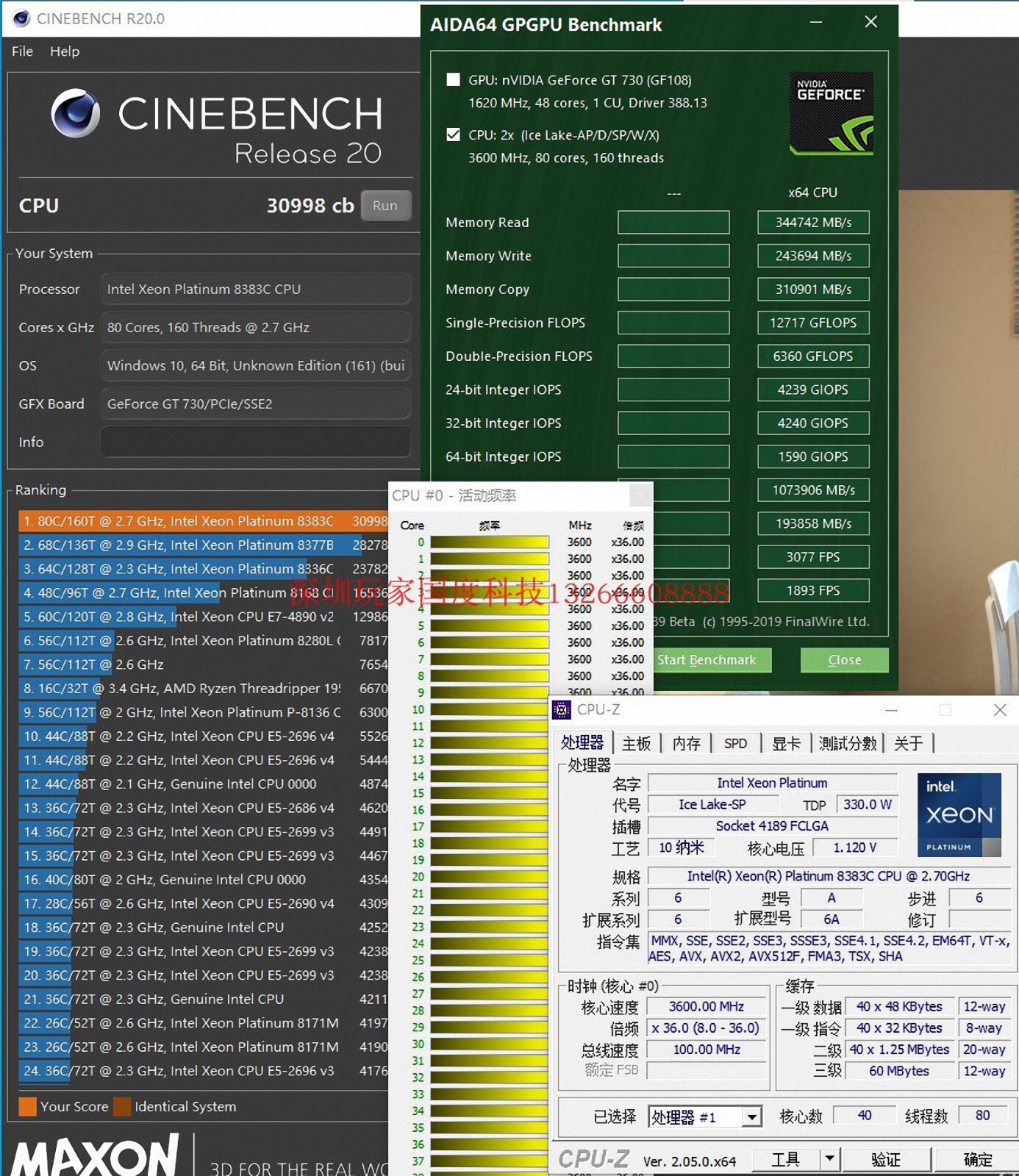Switch to the SPD tab in CPU-Z

click(735, 743)
